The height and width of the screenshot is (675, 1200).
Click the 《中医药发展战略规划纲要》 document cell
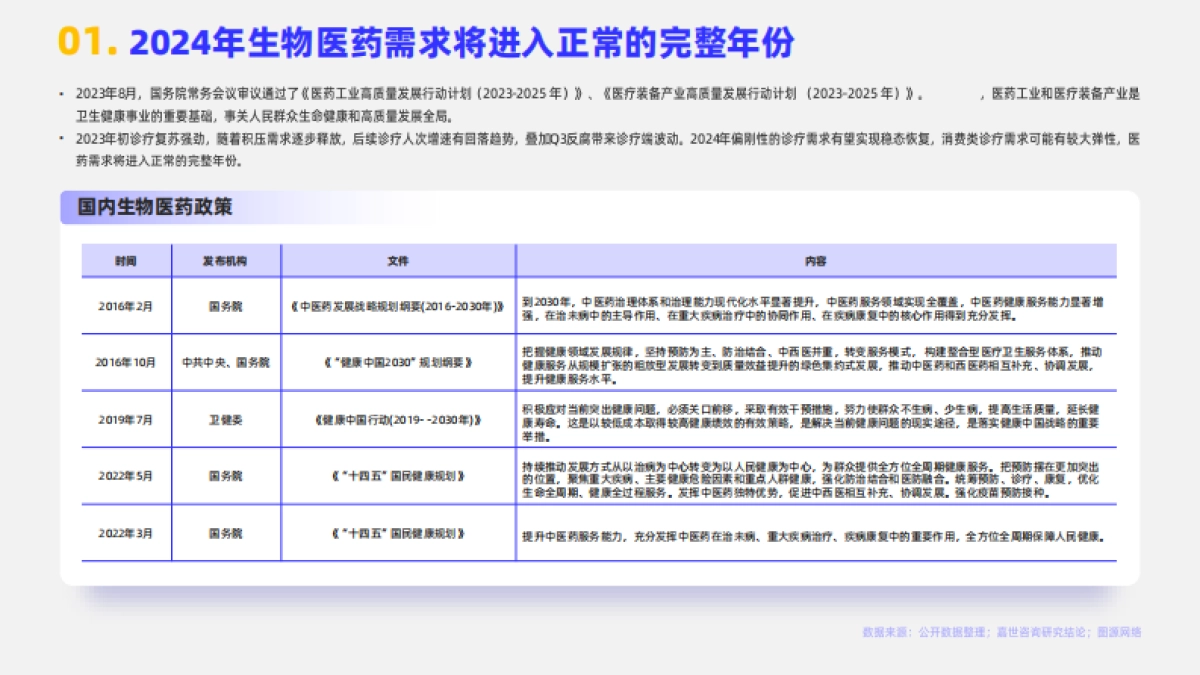click(x=398, y=307)
